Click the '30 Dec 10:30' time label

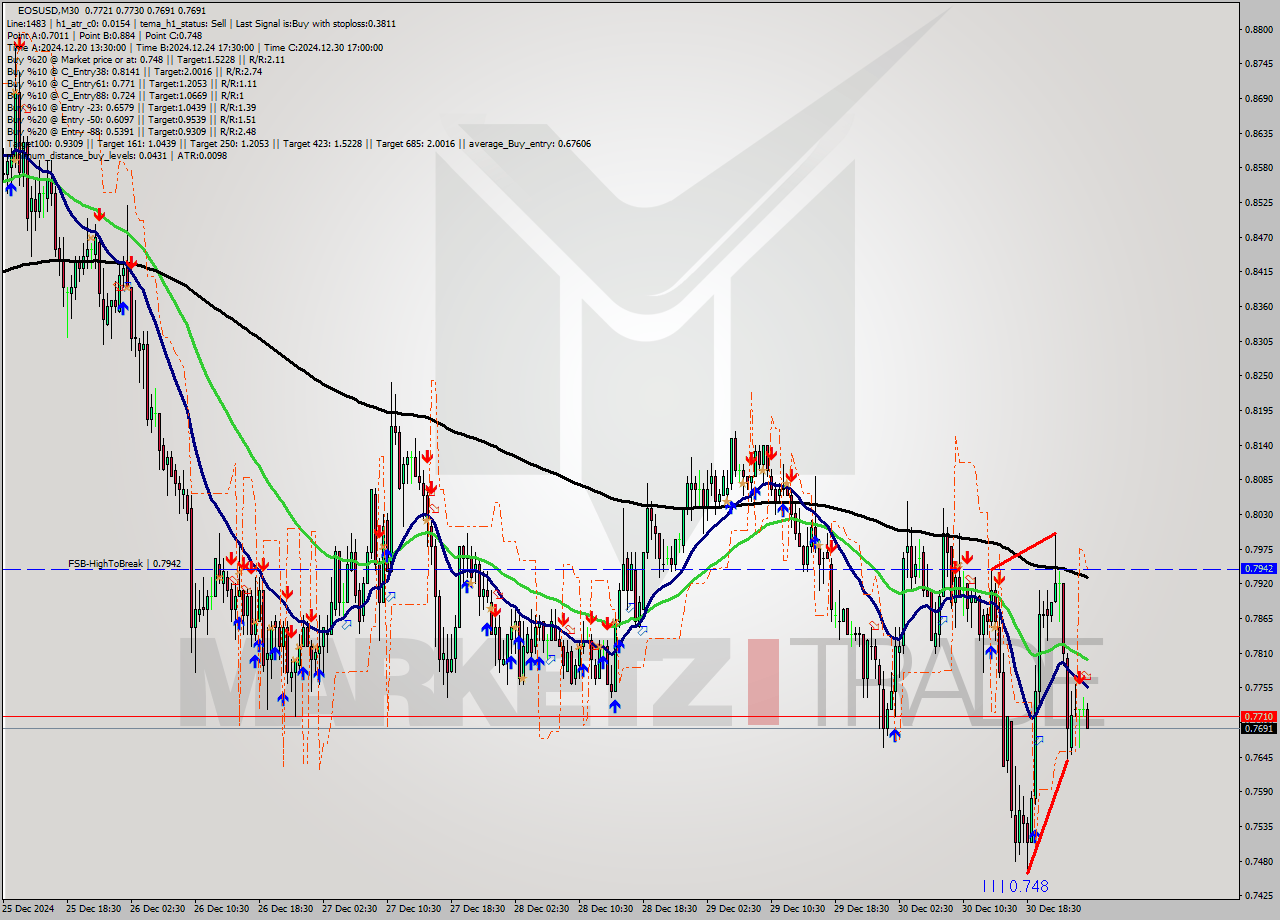tap(989, 909)
